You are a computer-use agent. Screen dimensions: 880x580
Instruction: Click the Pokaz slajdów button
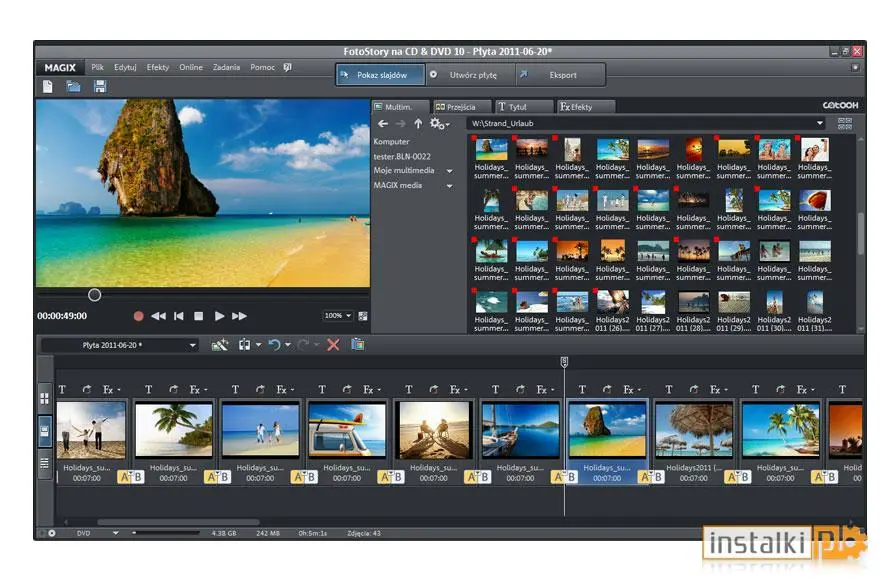tap(380, 75)
